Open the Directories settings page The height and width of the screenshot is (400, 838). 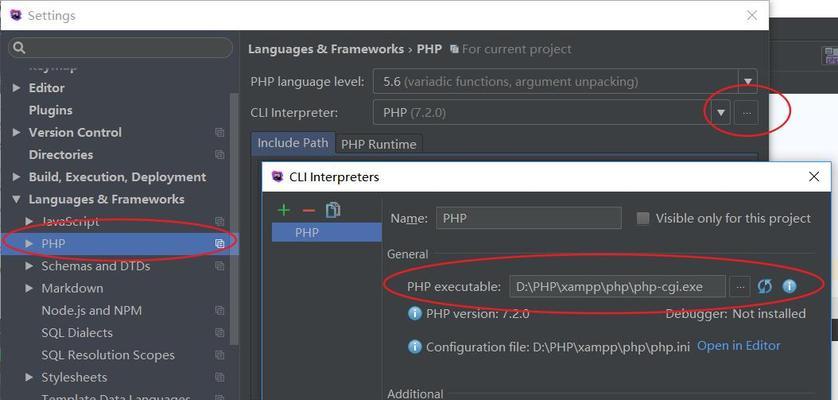pos(61,155)
